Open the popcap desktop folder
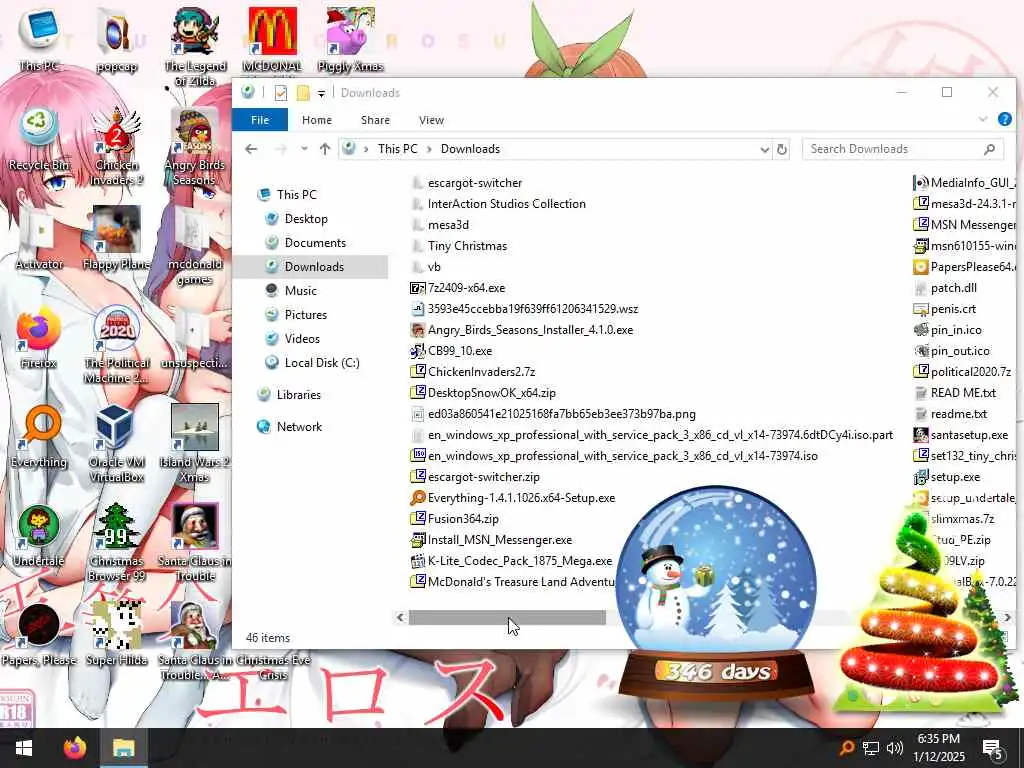 coord(116,39)
